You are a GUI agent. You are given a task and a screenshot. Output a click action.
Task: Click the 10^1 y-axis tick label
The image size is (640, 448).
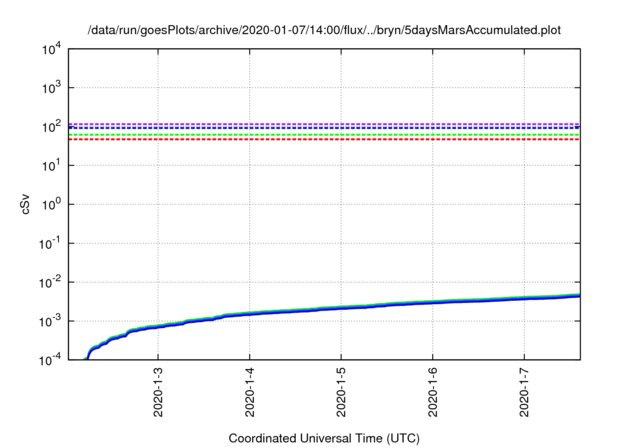(x=52, y=165)
